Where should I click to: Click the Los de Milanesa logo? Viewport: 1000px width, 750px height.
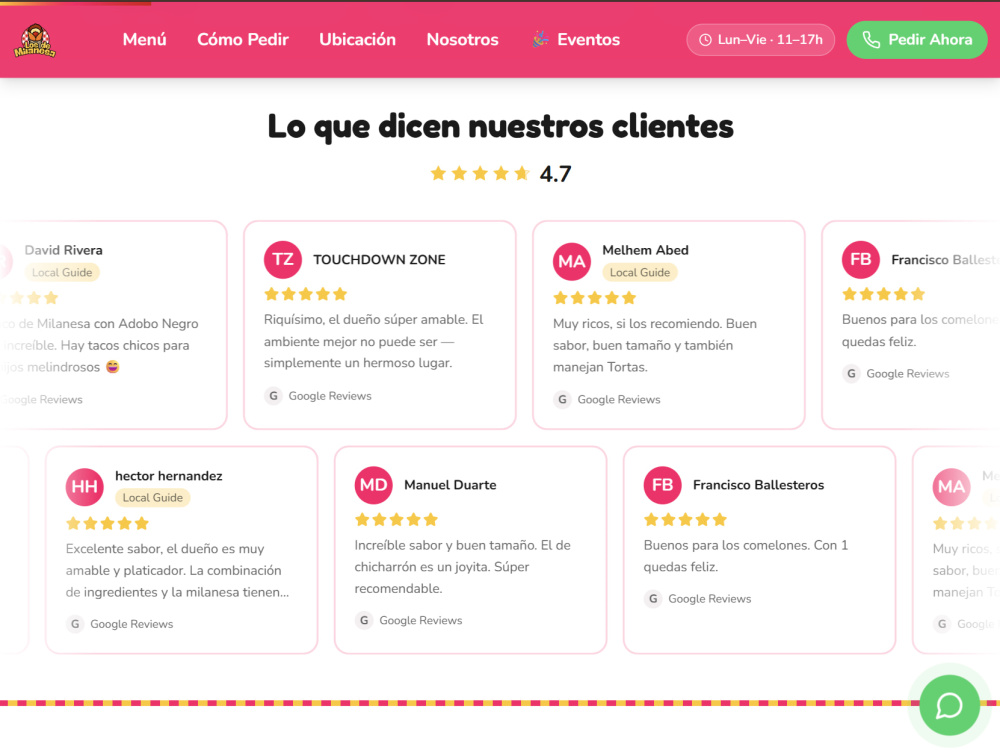coord(35,40)
